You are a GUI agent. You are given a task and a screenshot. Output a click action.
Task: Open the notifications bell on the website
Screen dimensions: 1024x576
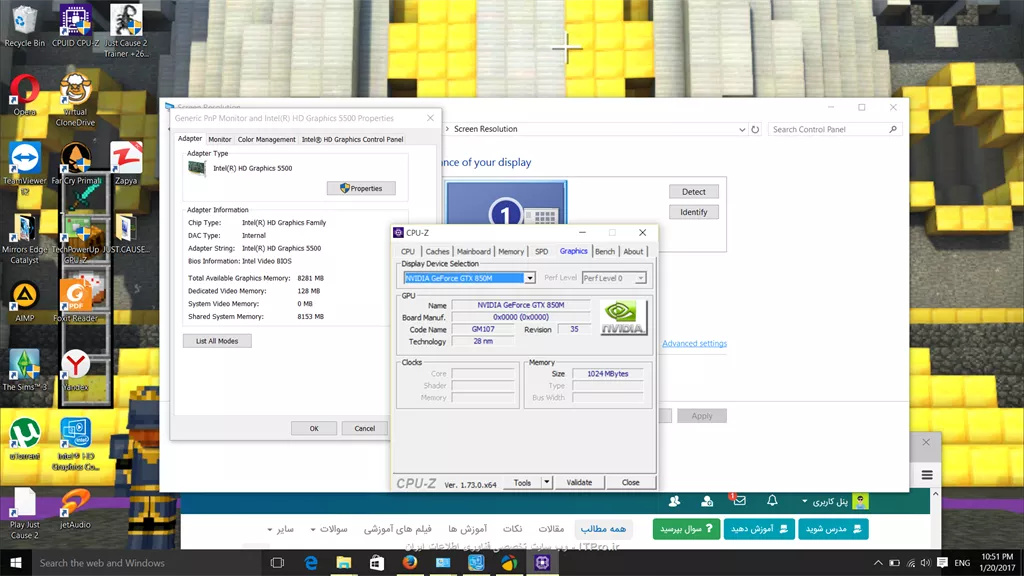point(772,501)
